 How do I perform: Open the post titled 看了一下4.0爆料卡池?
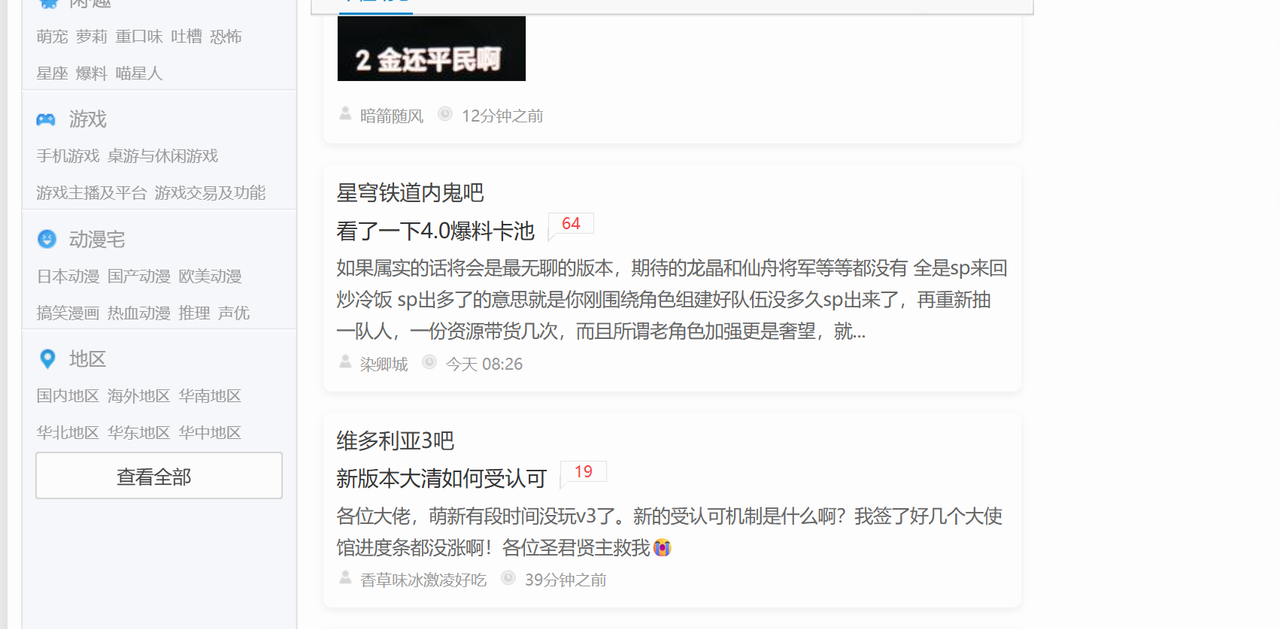[436, 231]
